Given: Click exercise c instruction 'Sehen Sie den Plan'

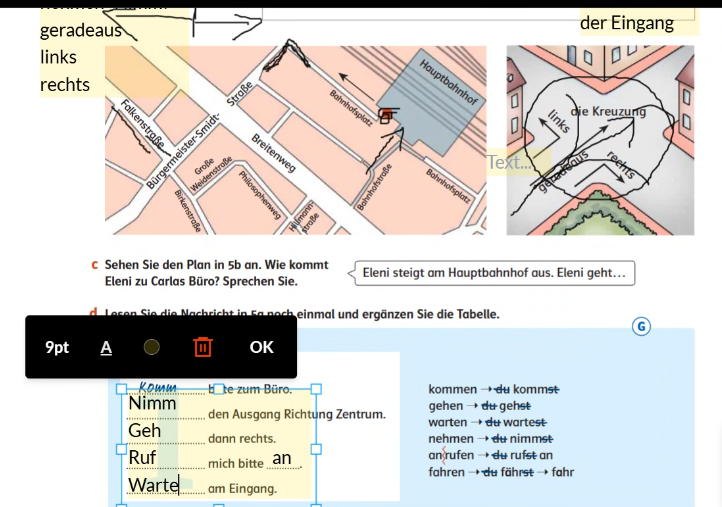Looking at the screenshot, I should click(x=216, y=273).
